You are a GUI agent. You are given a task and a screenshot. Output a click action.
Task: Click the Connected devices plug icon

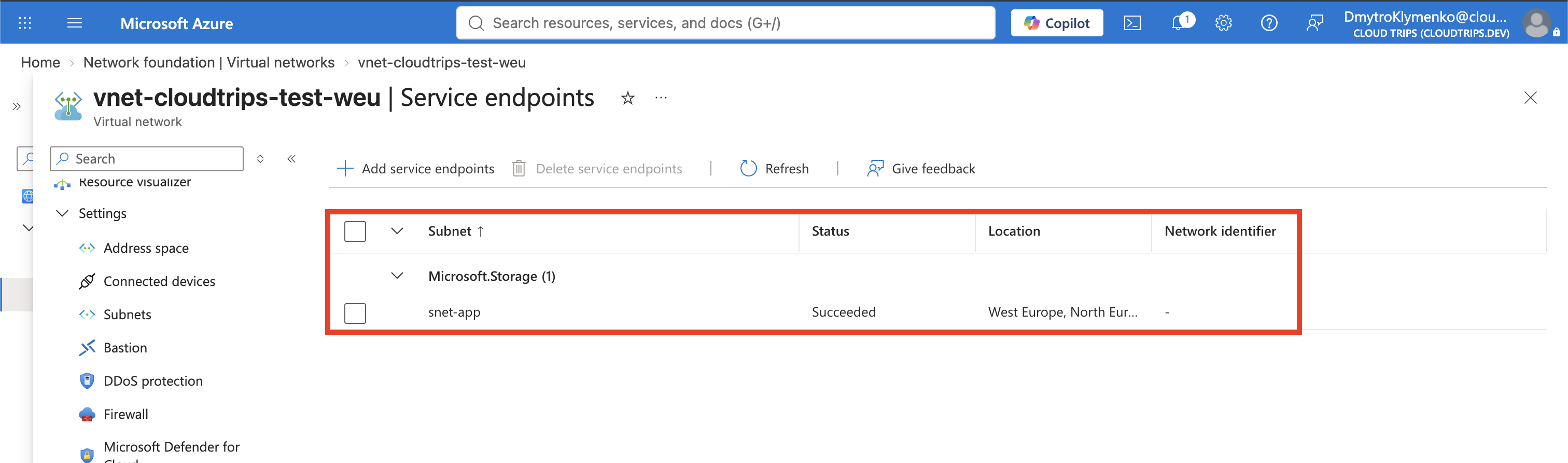pyautogui.click(x=87, y=281)
